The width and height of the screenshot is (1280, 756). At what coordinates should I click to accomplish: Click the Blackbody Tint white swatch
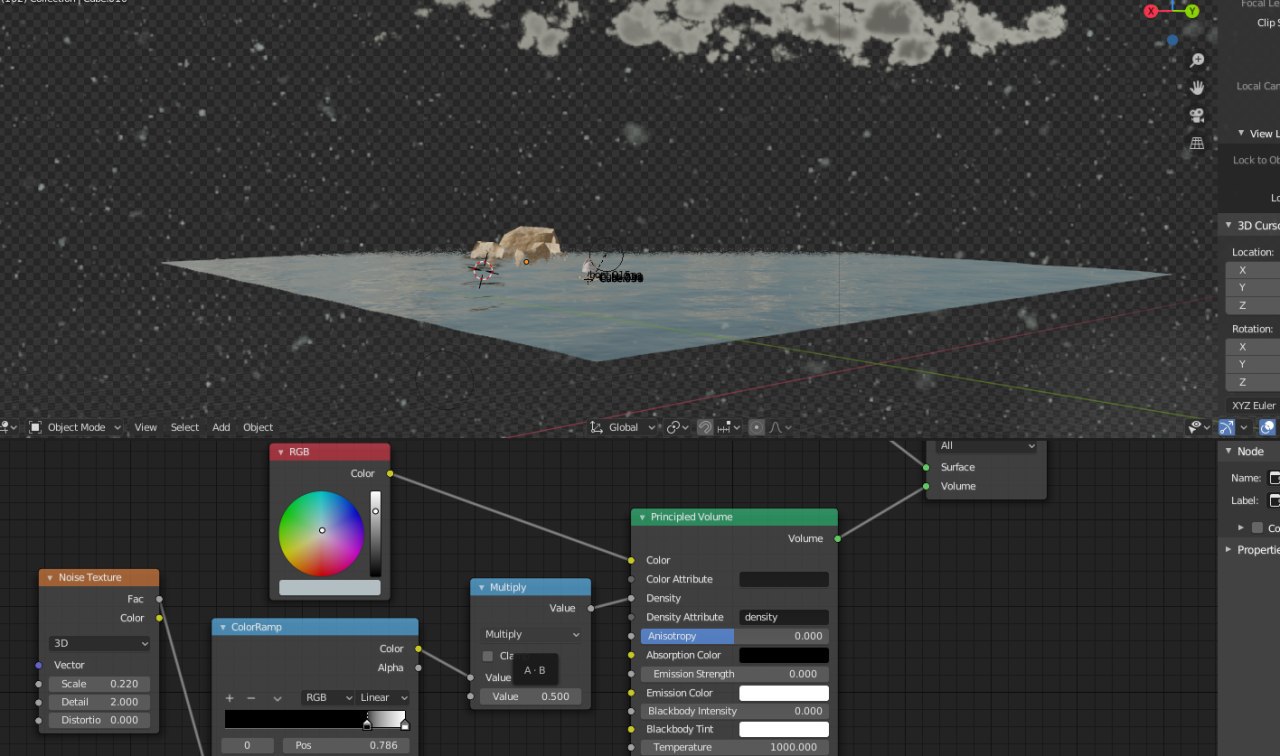[784, 729]
